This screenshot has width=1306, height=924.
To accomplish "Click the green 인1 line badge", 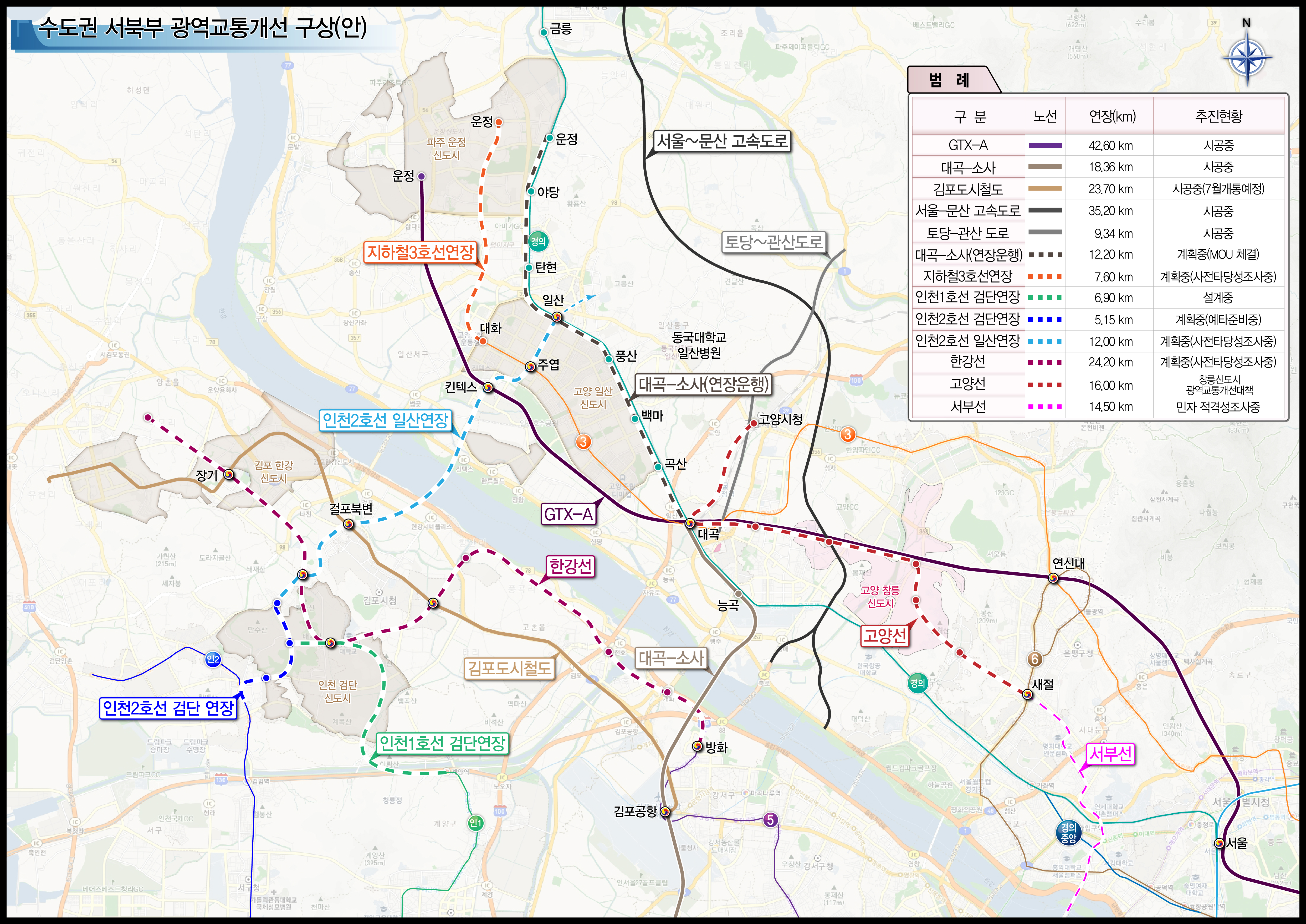I will click(476, 823).
